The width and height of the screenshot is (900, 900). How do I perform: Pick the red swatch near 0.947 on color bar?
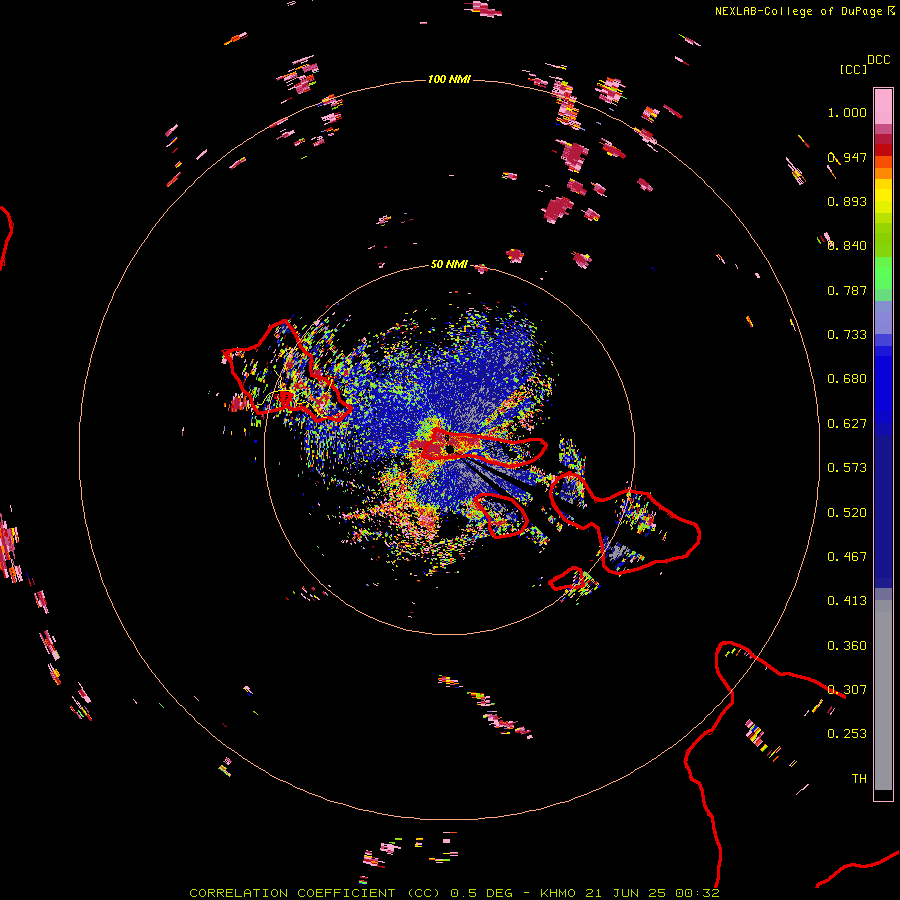883,150
